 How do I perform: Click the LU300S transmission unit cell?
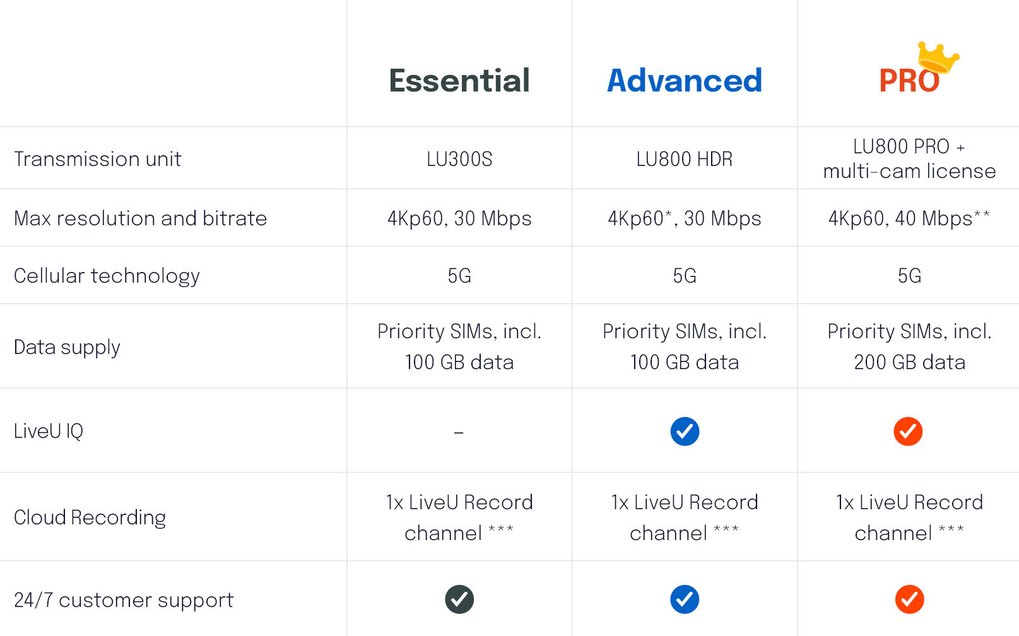tap(459, 159)
